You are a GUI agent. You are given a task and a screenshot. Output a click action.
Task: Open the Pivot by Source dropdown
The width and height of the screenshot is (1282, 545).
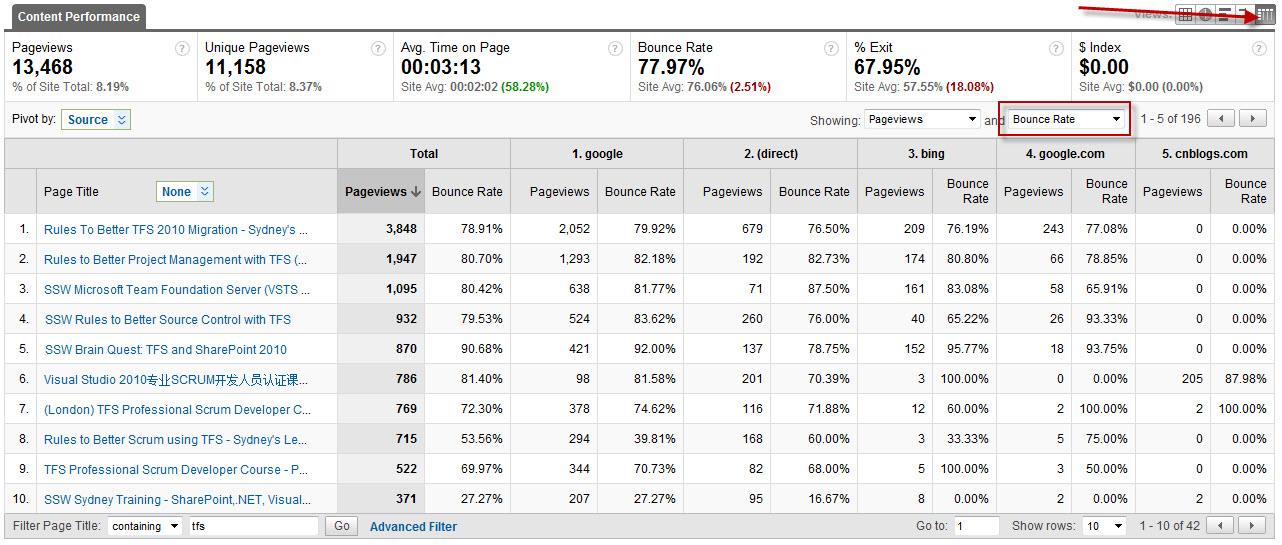click(96, 120)
